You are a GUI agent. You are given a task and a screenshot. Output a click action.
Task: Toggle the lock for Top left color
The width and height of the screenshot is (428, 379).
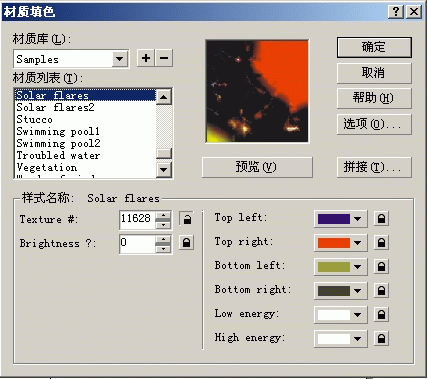[381, 218]
